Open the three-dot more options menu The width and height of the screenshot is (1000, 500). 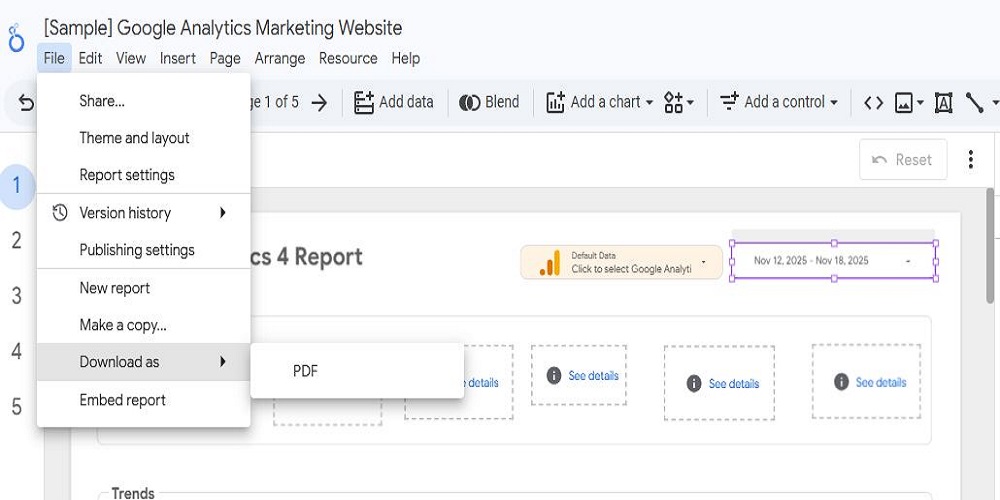970,159
